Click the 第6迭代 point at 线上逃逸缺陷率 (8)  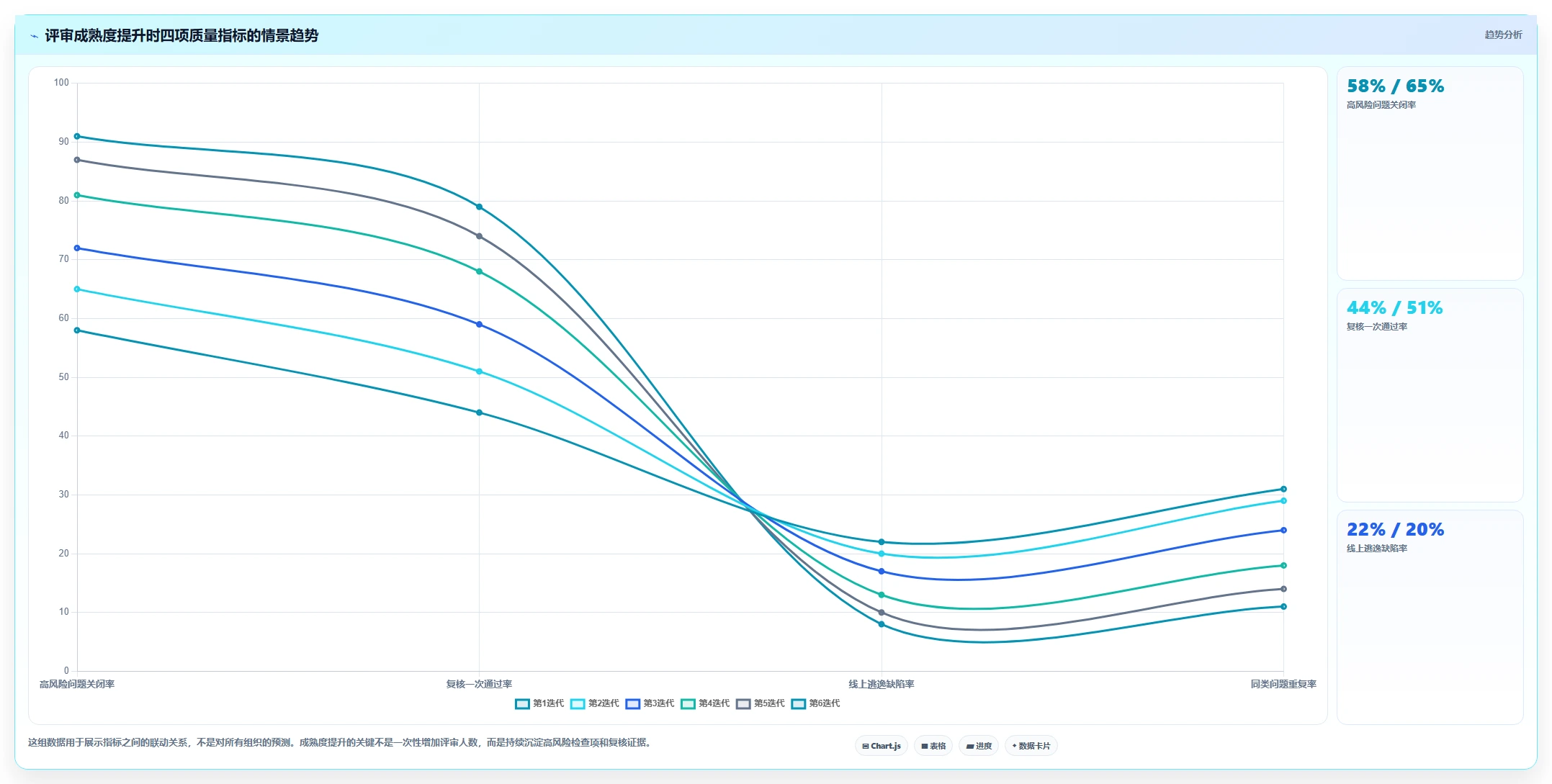(882, 624)
